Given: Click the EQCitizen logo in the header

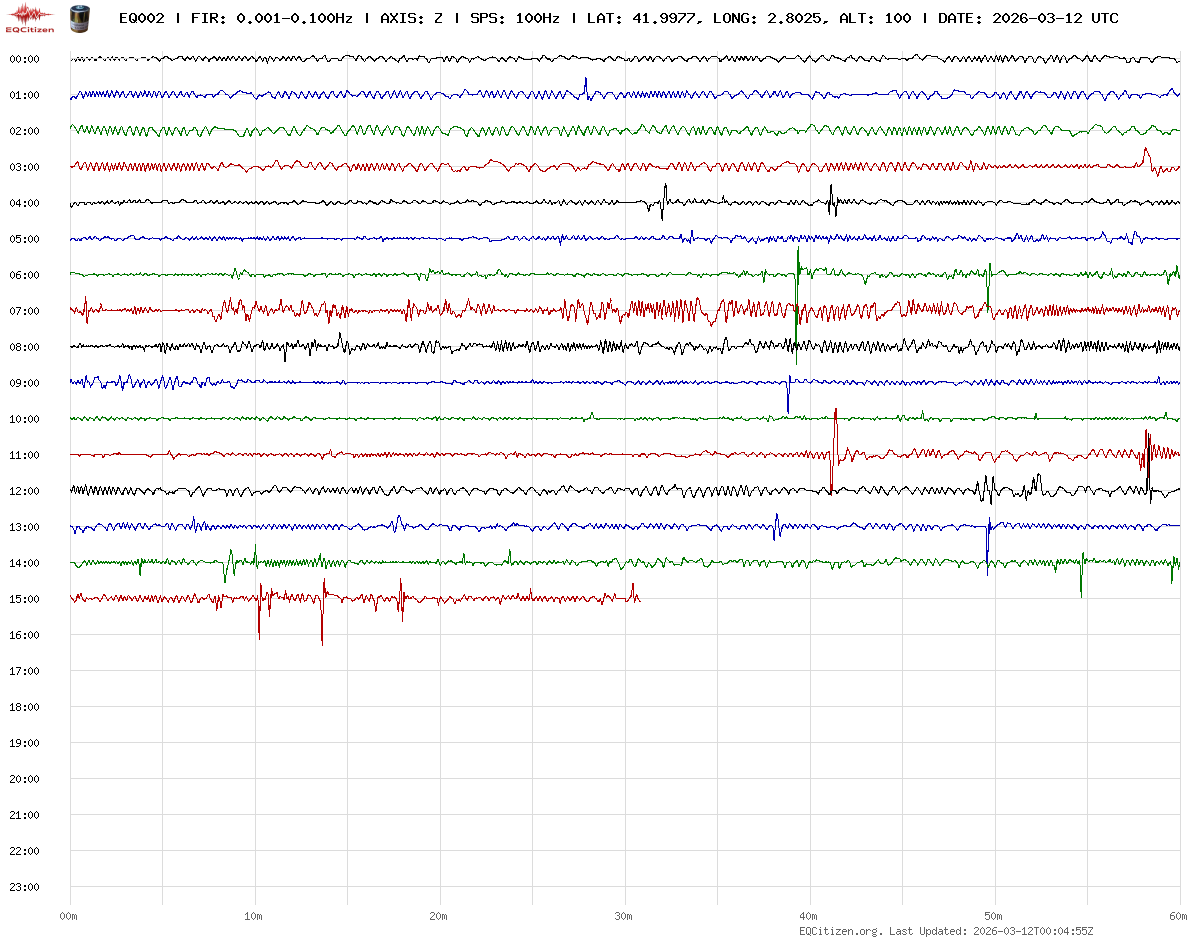Looking at the screenshot, I should coord(30,17).
